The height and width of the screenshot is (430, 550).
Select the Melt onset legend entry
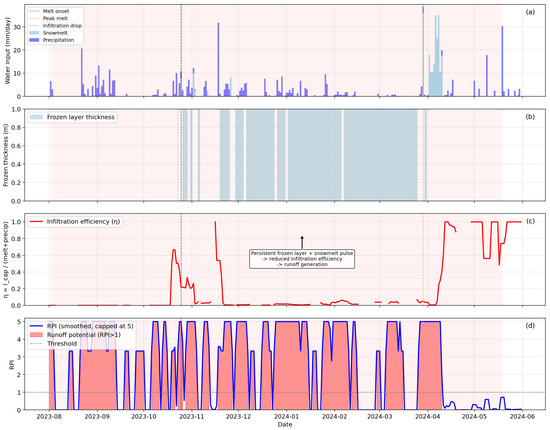tap(49, 11)
